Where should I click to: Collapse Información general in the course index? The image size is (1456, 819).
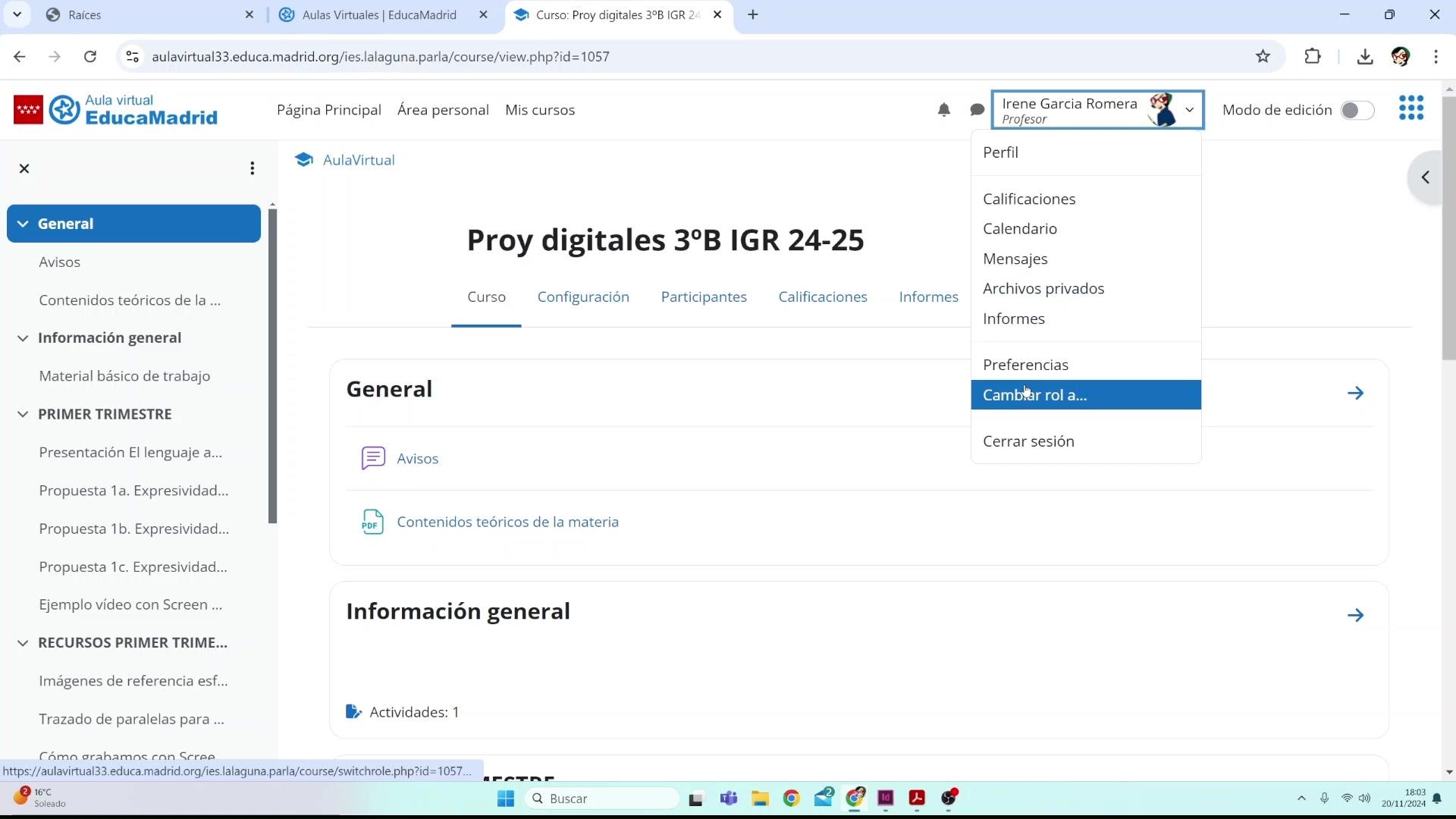click(23, 338)
